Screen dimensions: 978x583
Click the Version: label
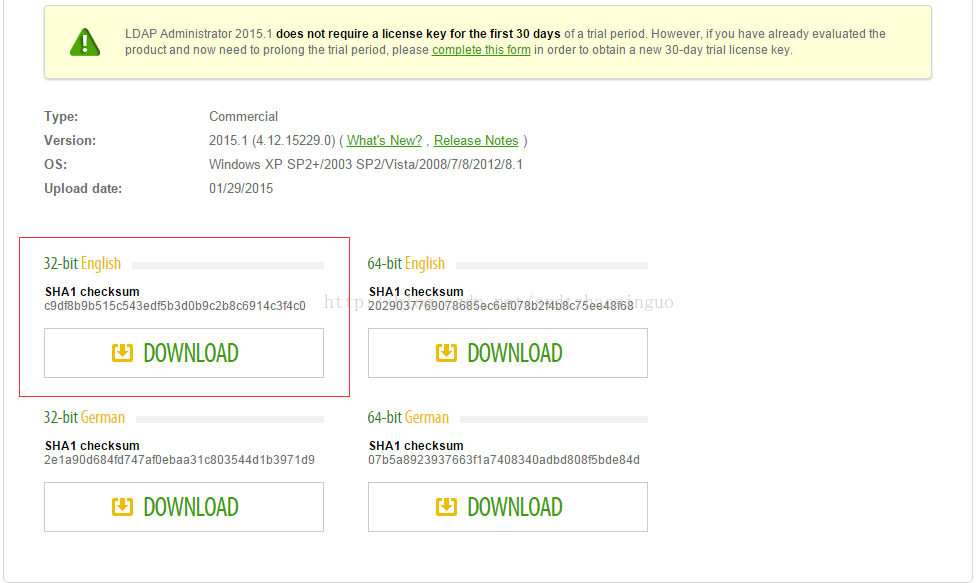70,140
